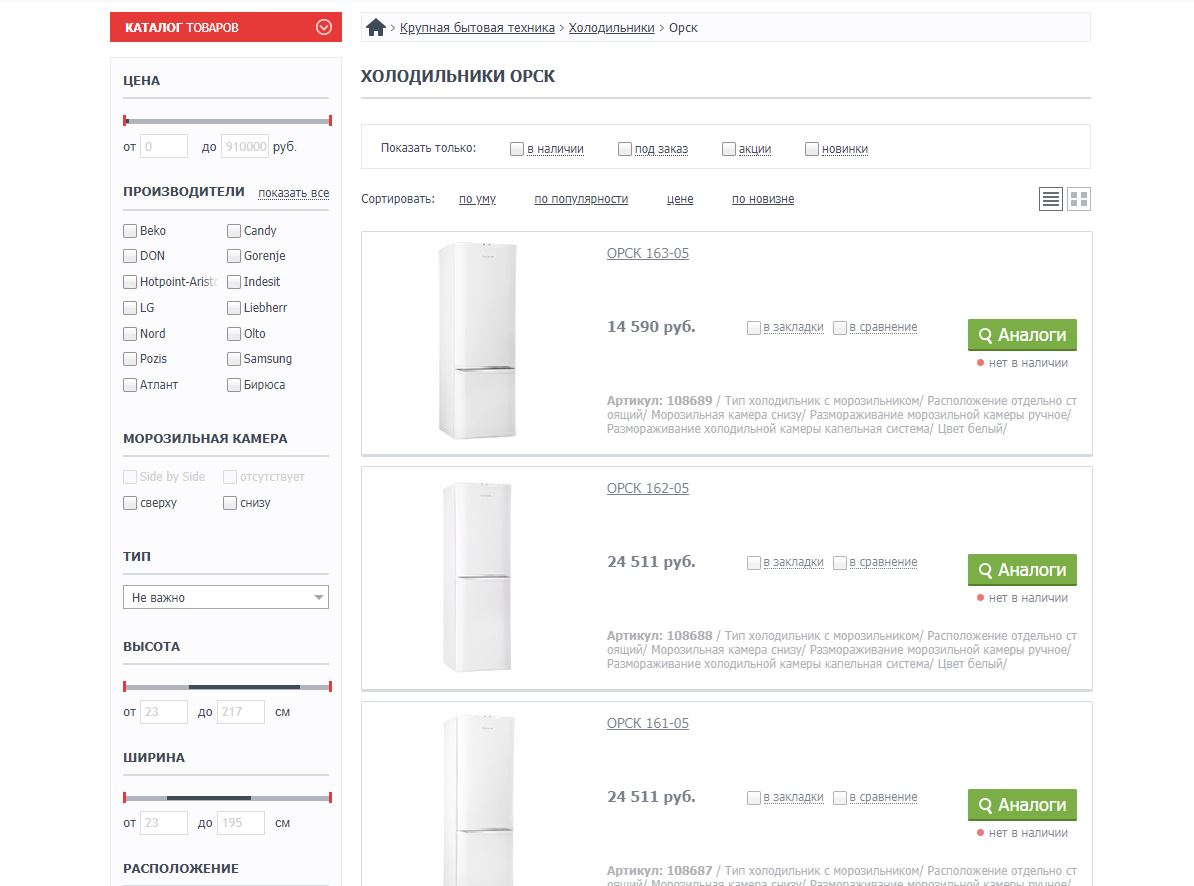
Task: Select the Samsung checkbox
Action: (234, 359)
